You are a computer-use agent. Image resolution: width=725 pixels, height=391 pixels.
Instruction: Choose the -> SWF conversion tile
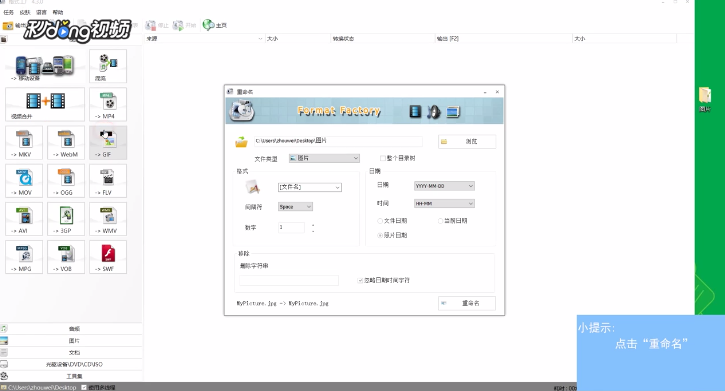coord(108,257)
